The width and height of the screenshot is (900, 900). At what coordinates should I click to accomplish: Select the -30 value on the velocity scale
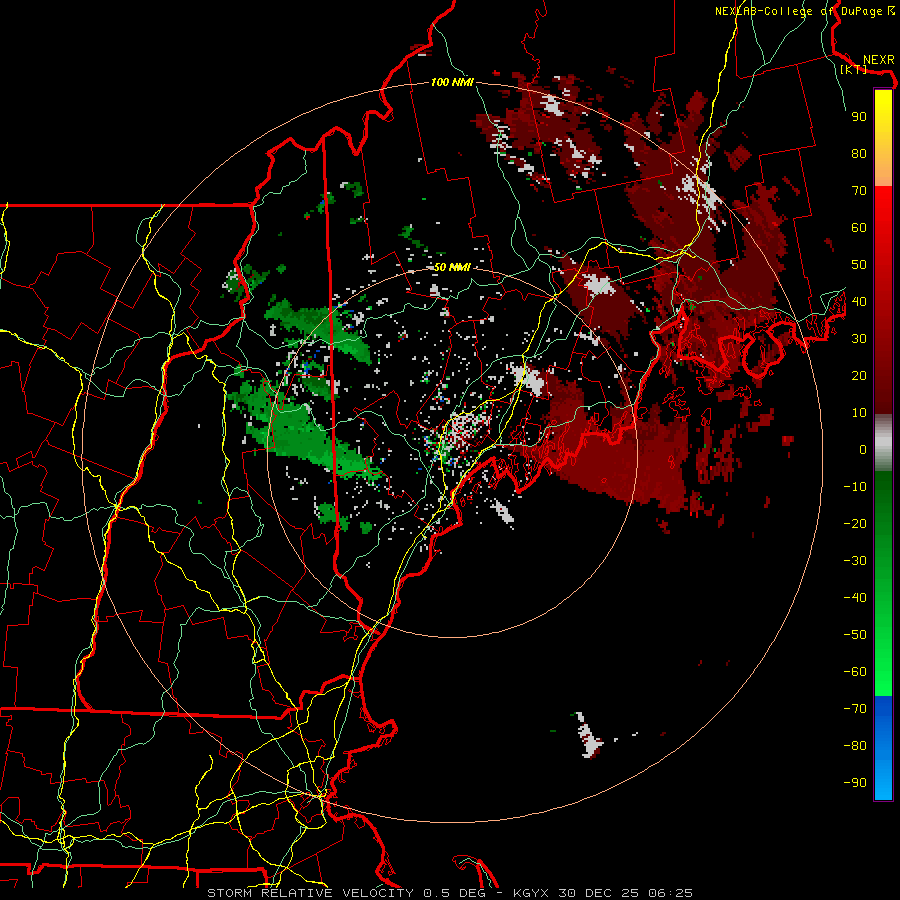coord(855,561)
